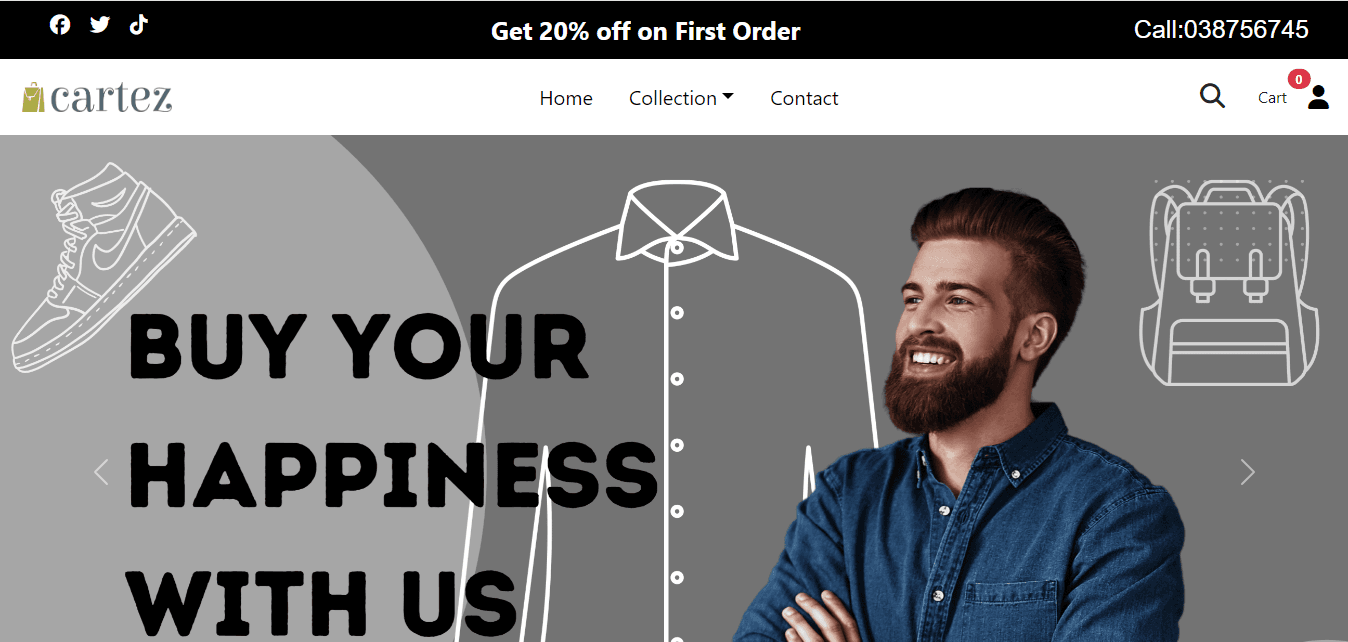
Task: Click the Get 20% off on First Order banner
Action: click(646, 31)
